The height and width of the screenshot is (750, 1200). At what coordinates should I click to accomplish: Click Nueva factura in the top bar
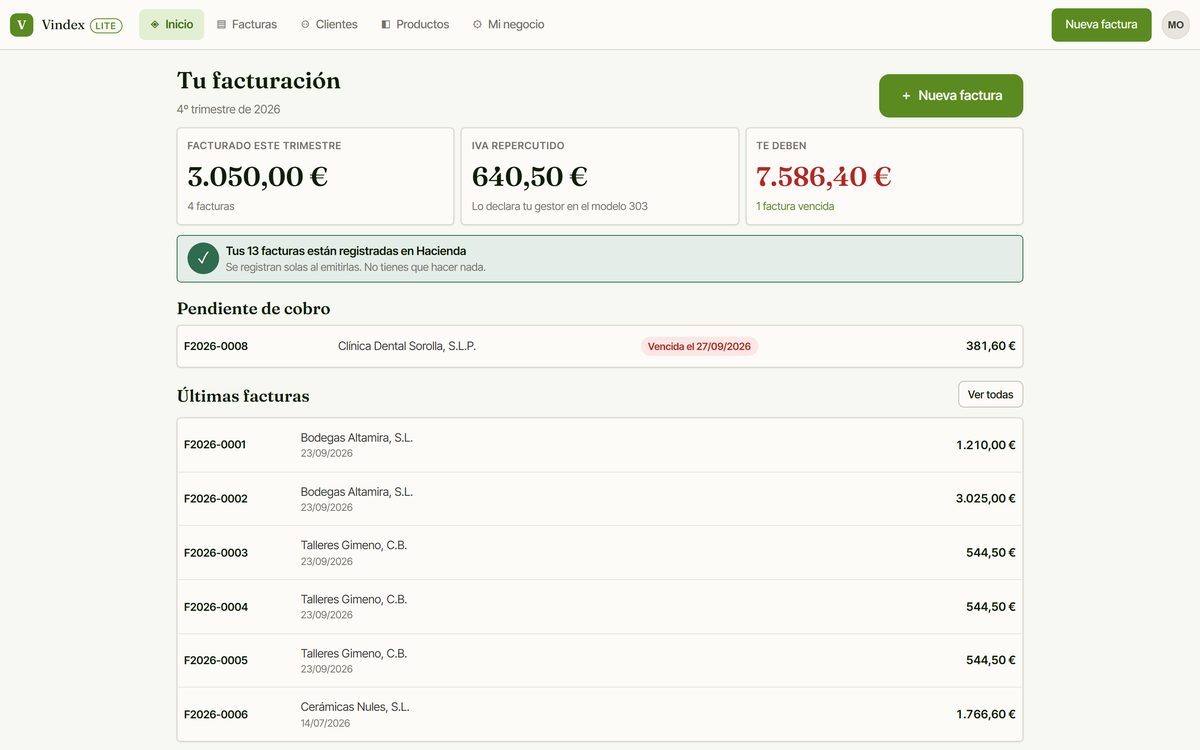tap(1101, 25)
